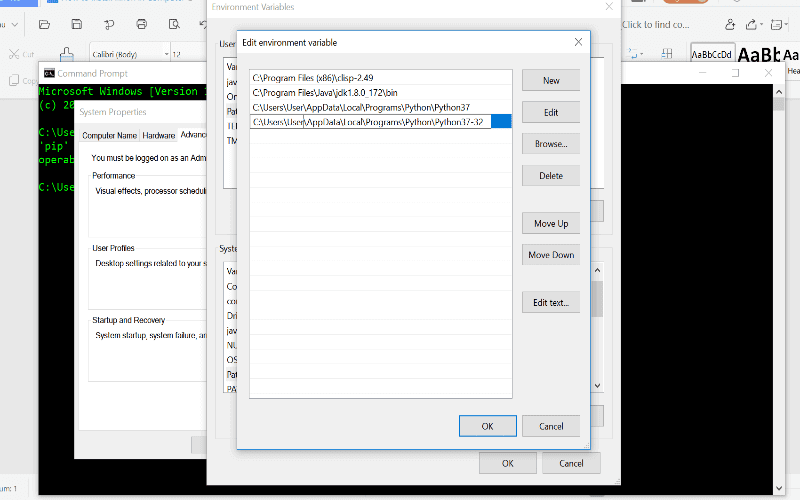The image size is (800, 500).
Task: Open Print Preview from the WPS toolbar
Action: 174,24
